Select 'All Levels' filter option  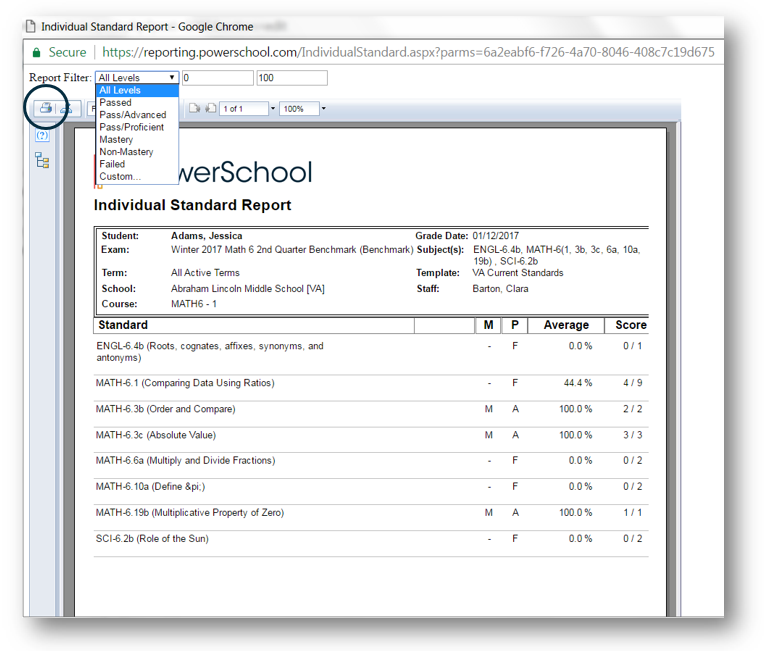click(137, 90)
